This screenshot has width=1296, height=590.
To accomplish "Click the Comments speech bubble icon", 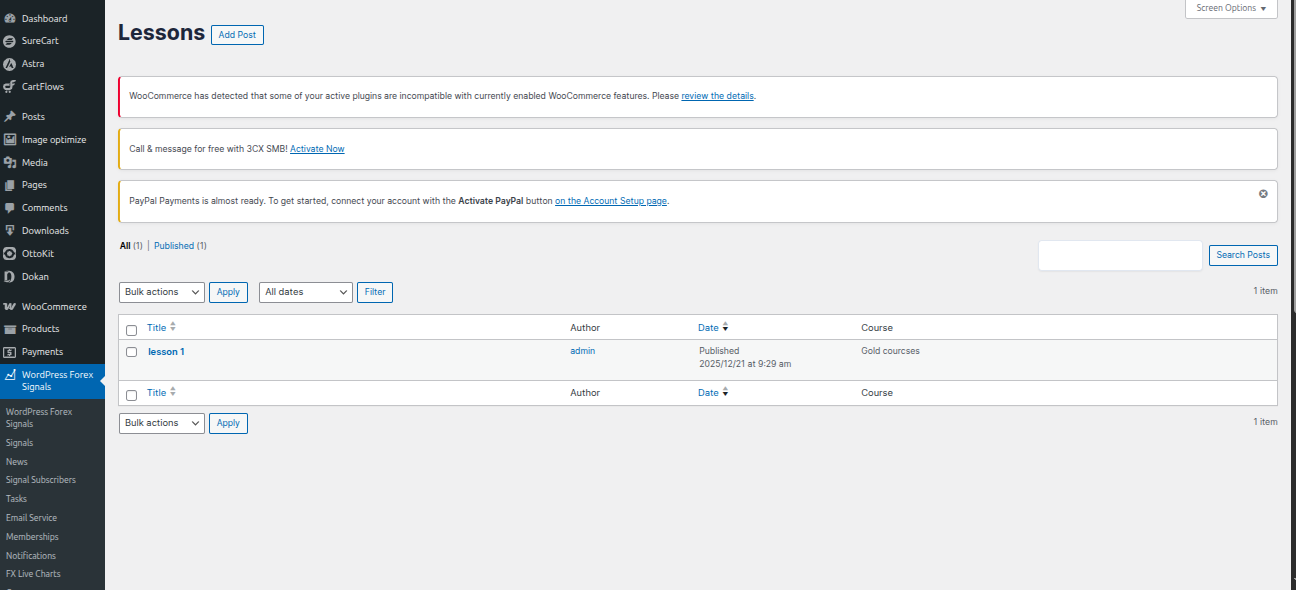I will (10, 208).
